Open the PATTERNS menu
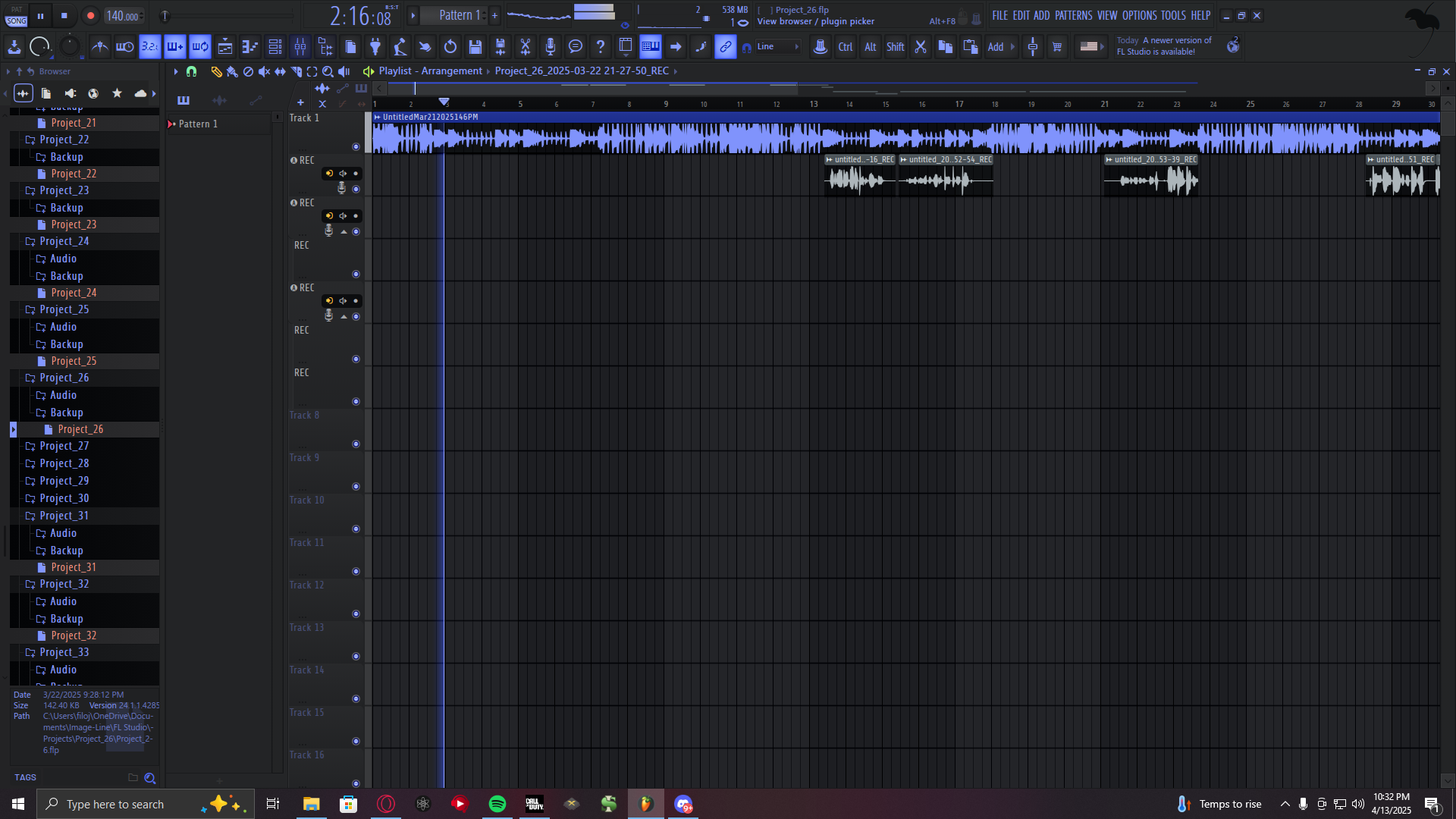Image resolution: width=1456 pixels, height=819 pixels. click(1073, 15)
